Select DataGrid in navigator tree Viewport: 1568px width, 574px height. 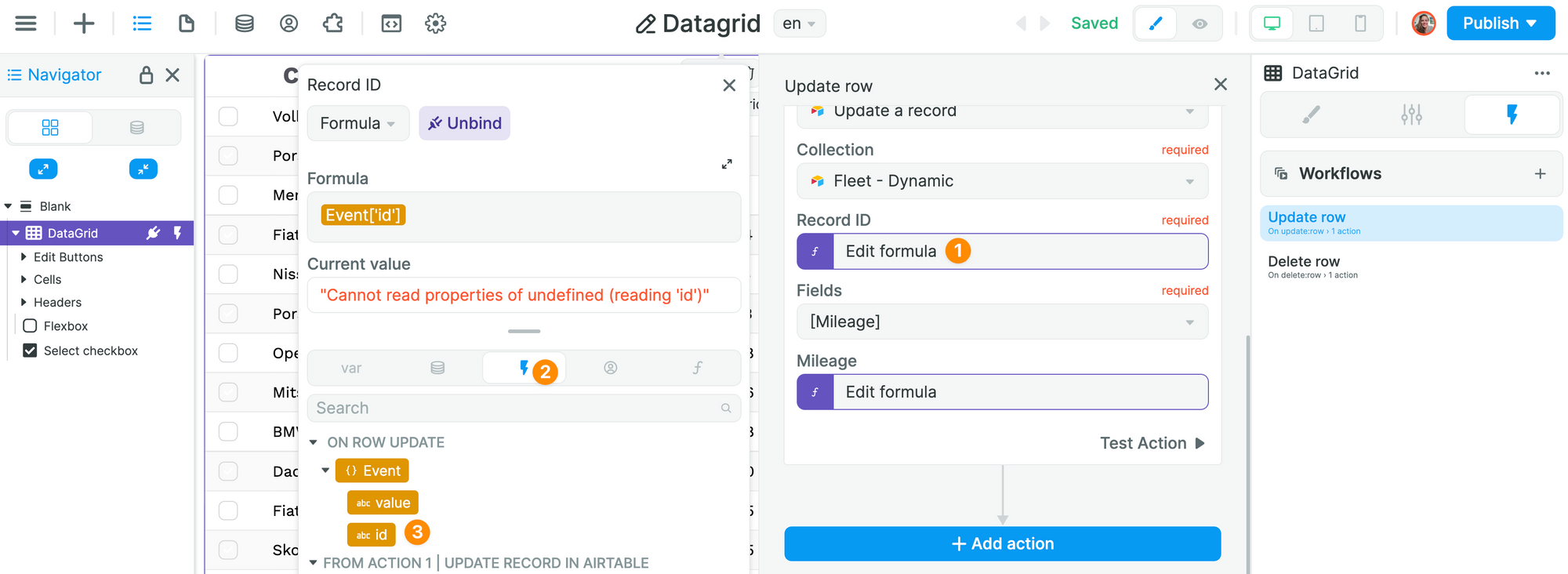pos(72,233)
